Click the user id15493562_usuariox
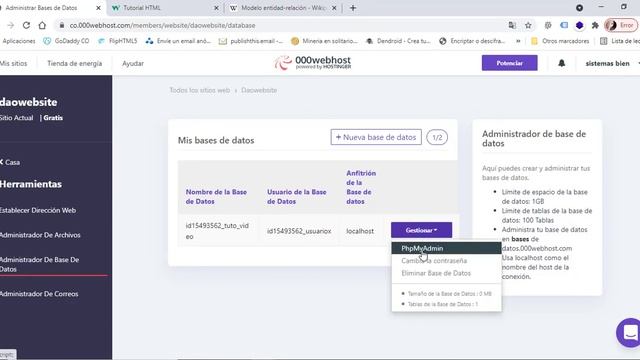Screen dimensions: 640x360 (x=299, y=231)
